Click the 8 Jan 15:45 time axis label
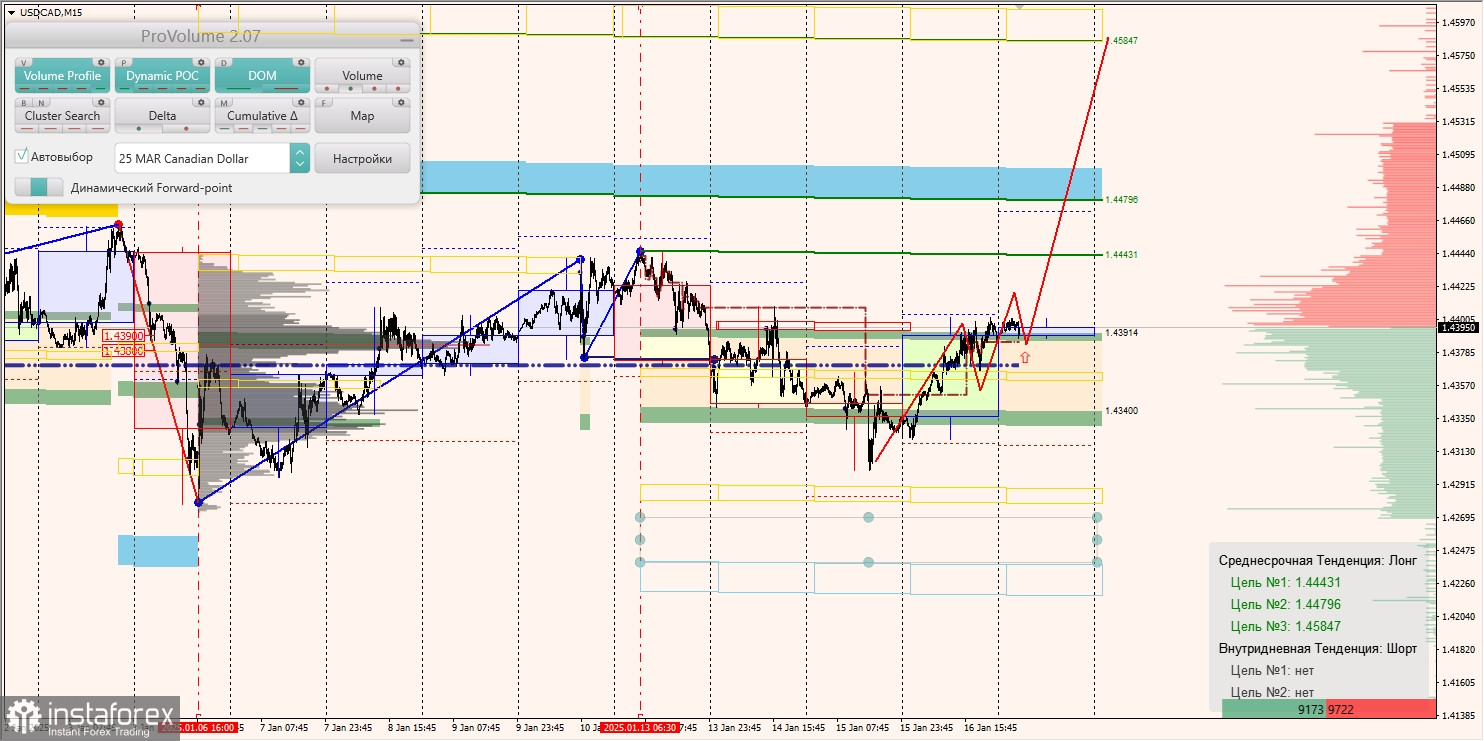The height and width of the screenshot is (741, 1484). point(412,728)
